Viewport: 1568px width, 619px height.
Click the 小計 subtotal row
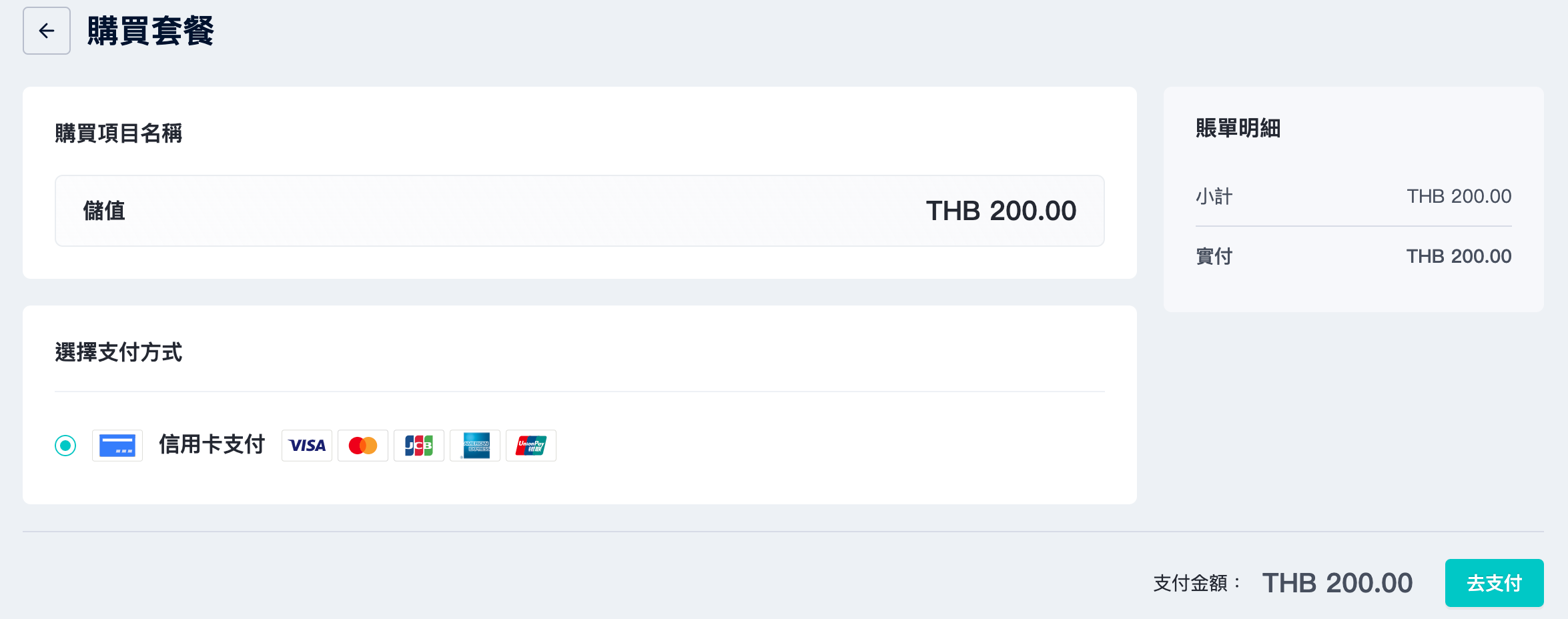[1354, 196]
